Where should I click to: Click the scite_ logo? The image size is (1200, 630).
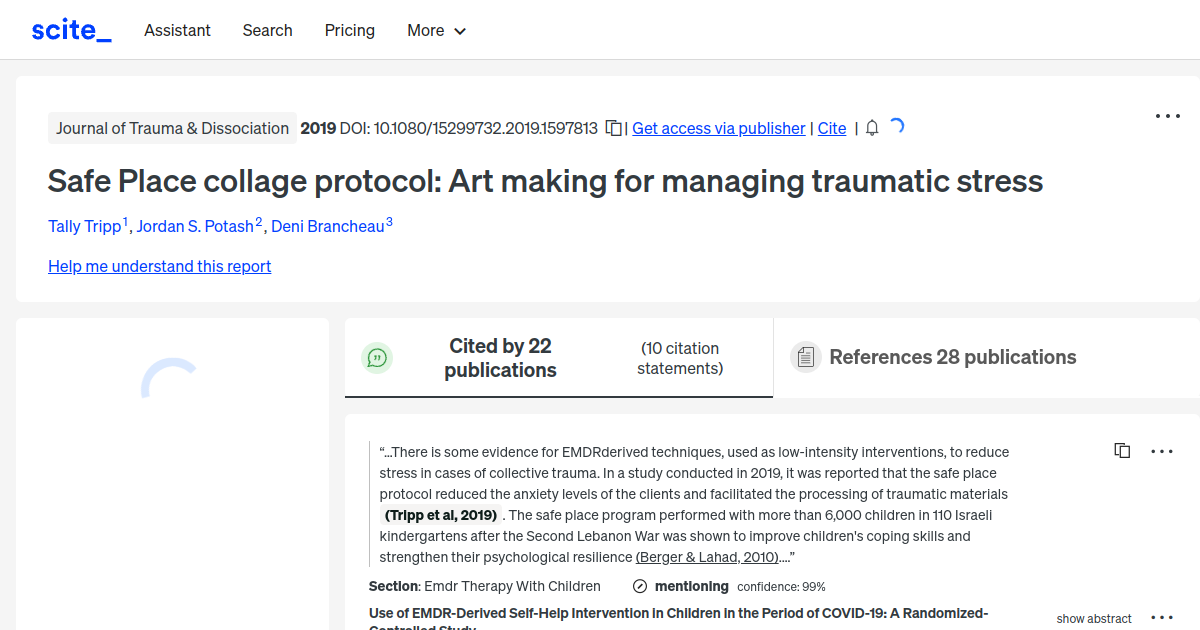[x=70, y=29]
